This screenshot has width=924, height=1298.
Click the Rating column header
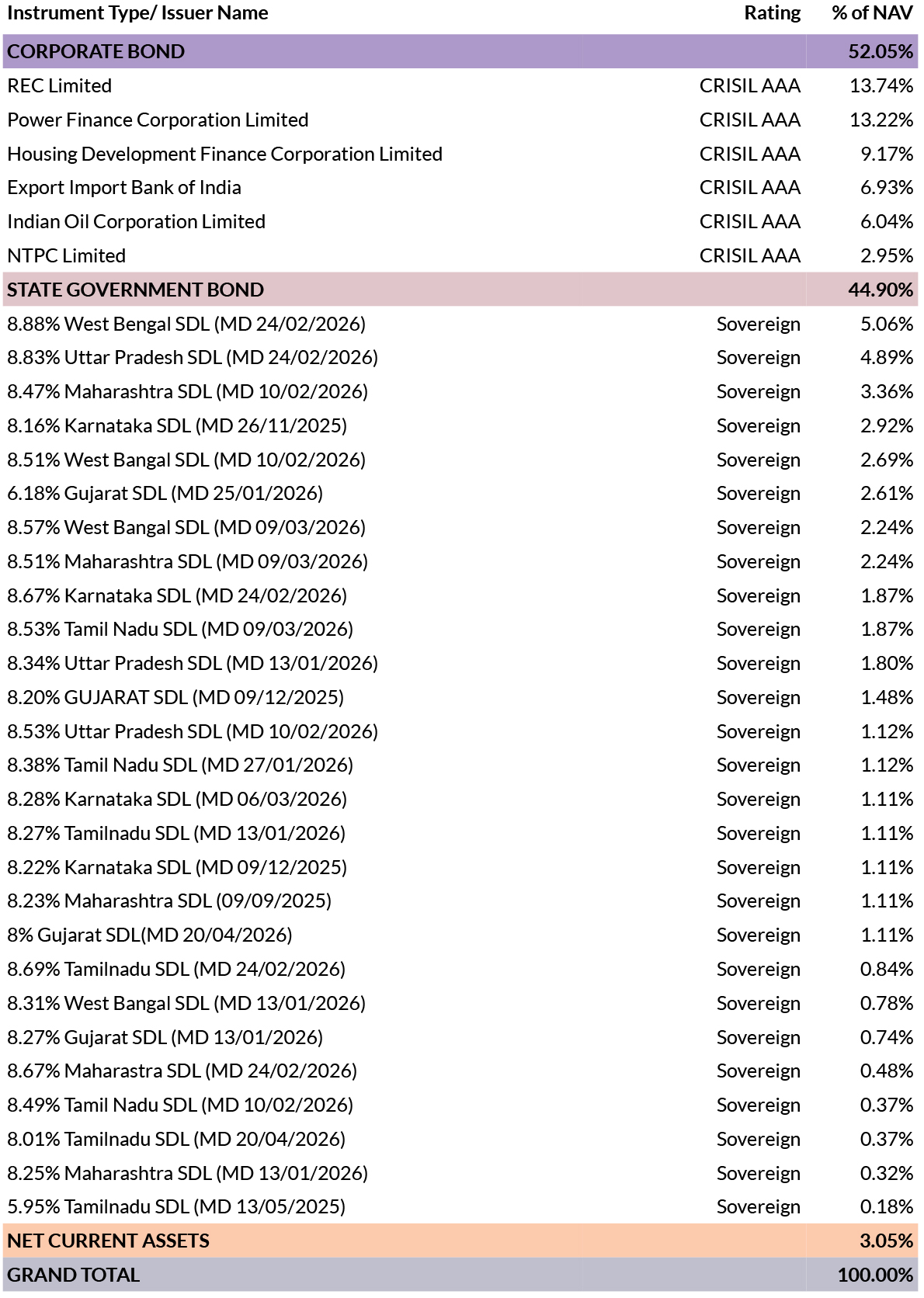[x=772, y=13]
